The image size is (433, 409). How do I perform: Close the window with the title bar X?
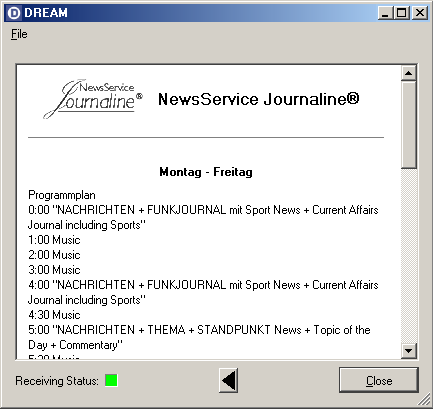[420, 13]
